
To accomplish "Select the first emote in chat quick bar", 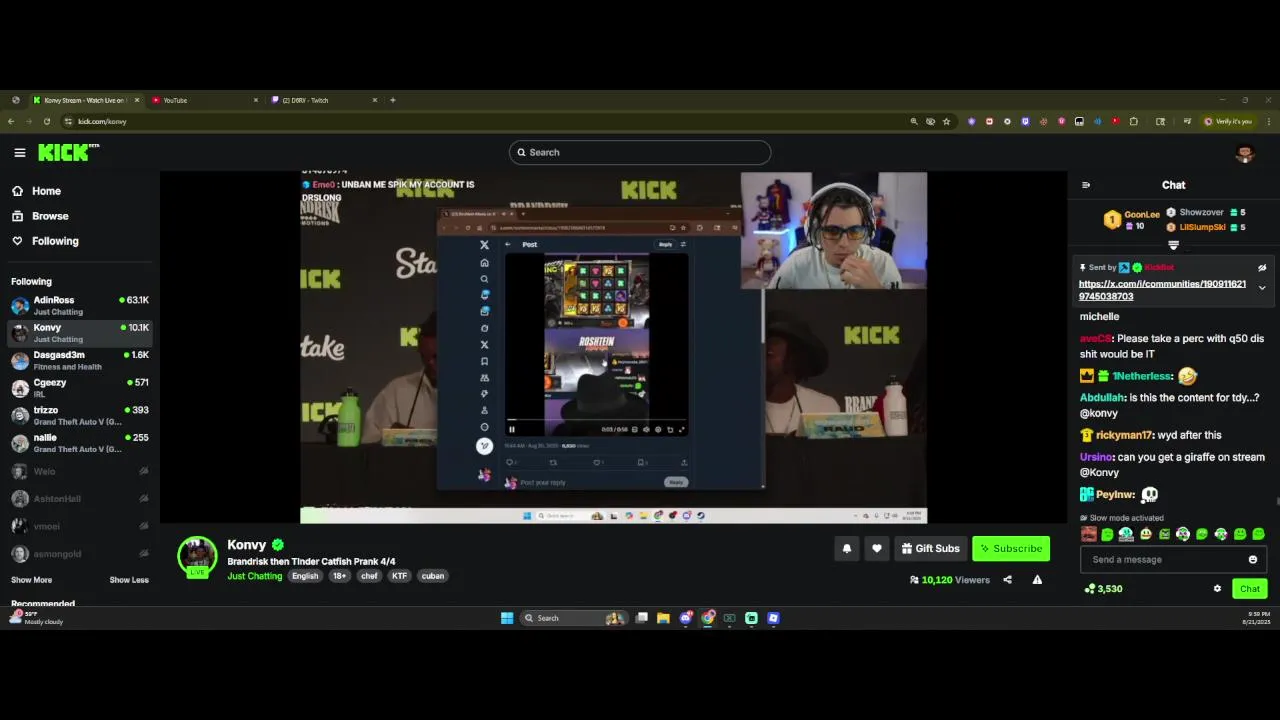I will click(1089, 535).
